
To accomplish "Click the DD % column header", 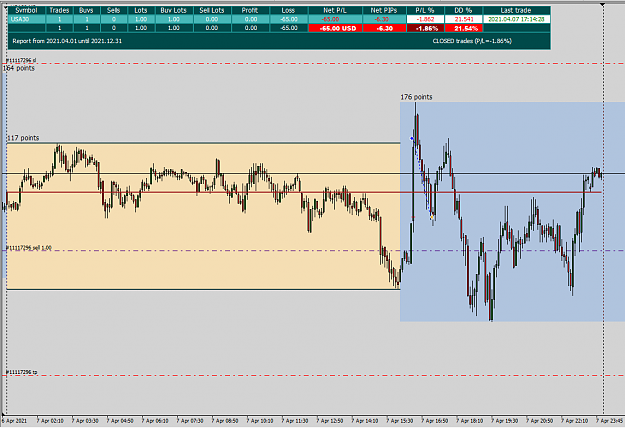I will [x=463, y=10].
